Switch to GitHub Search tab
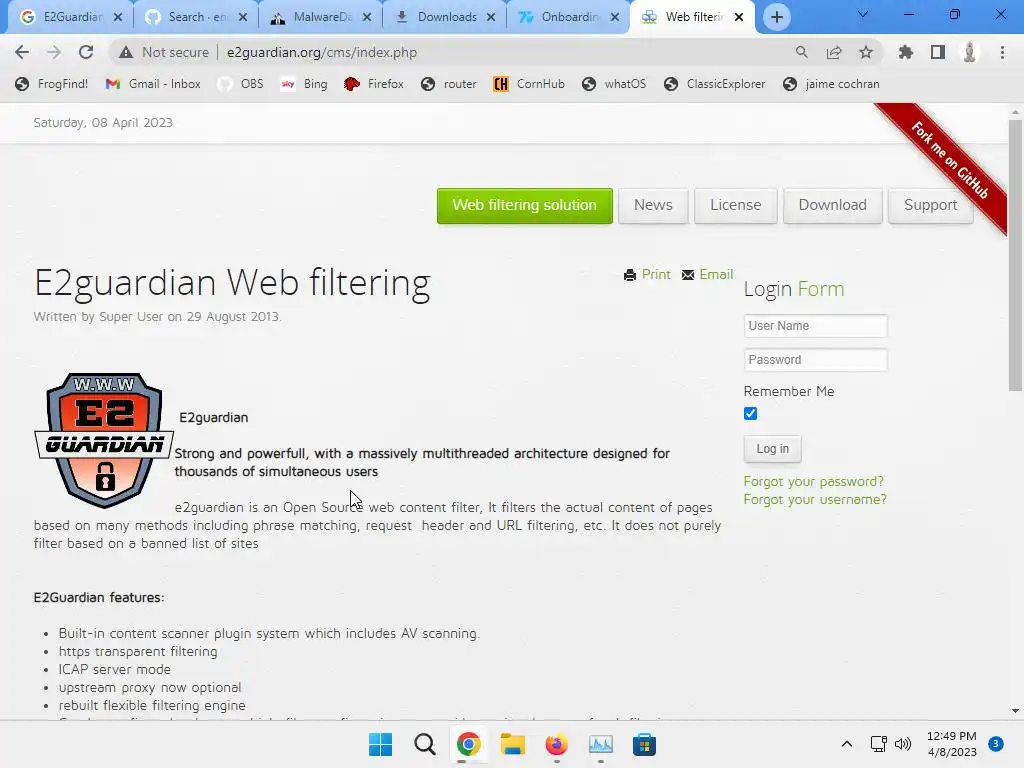 coord(196,17)
